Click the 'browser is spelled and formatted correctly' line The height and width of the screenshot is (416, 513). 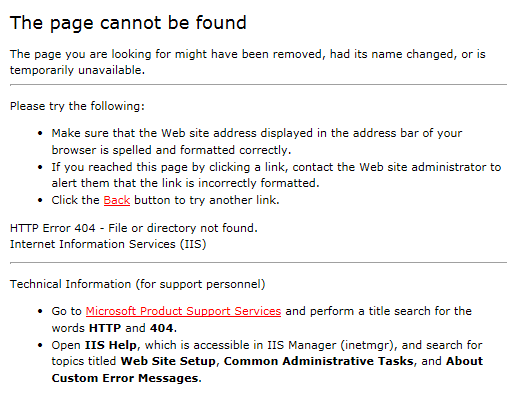click(171, 150)
